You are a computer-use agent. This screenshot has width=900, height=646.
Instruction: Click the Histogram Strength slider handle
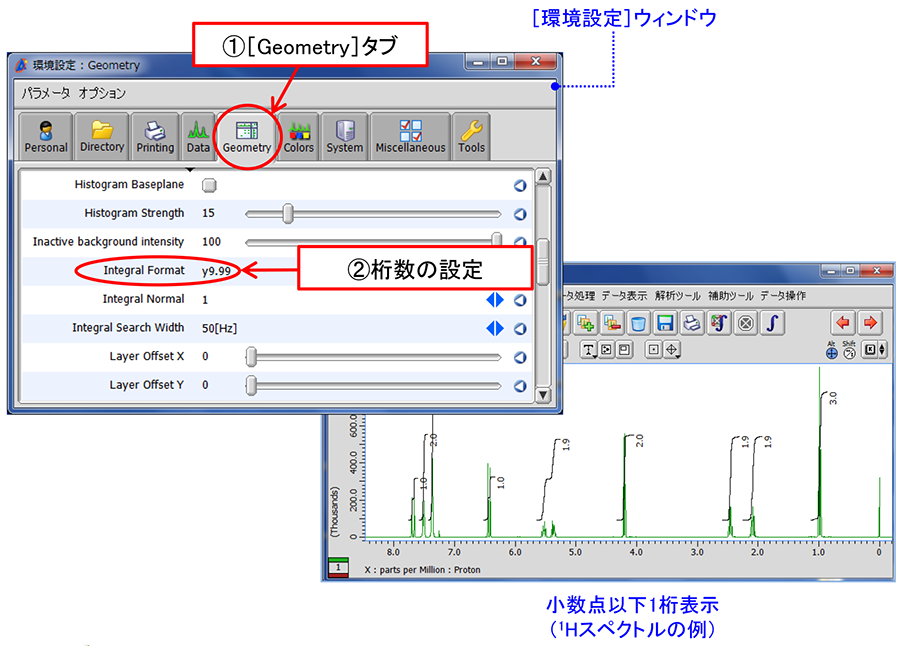(x=288, y=213)
